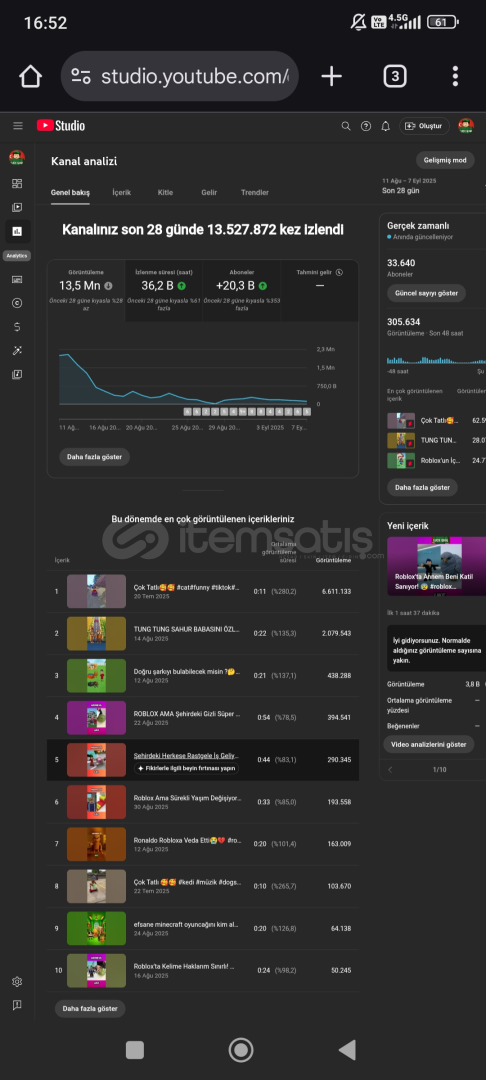Open the Copyright icon in sidebar
The image size is (486, 1080).
tap(17, 303)
